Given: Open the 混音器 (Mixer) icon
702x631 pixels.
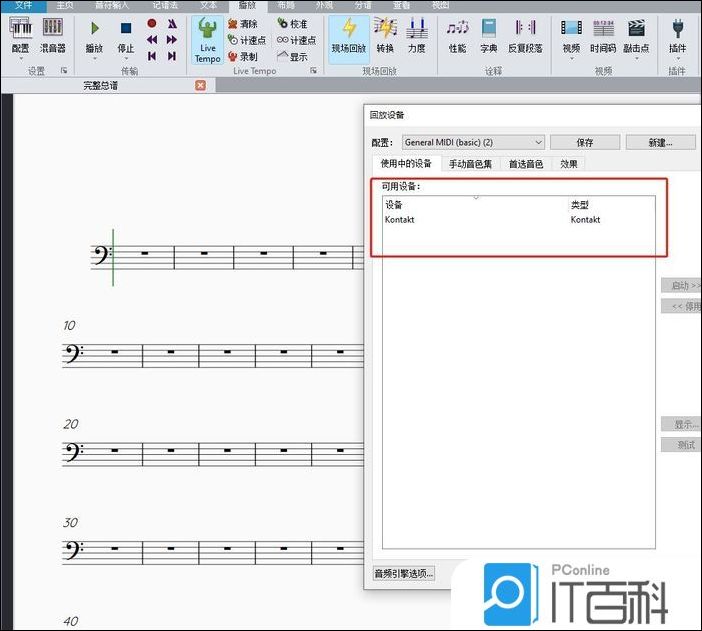Looking at the screenshot, I should (x=52, y=35).
